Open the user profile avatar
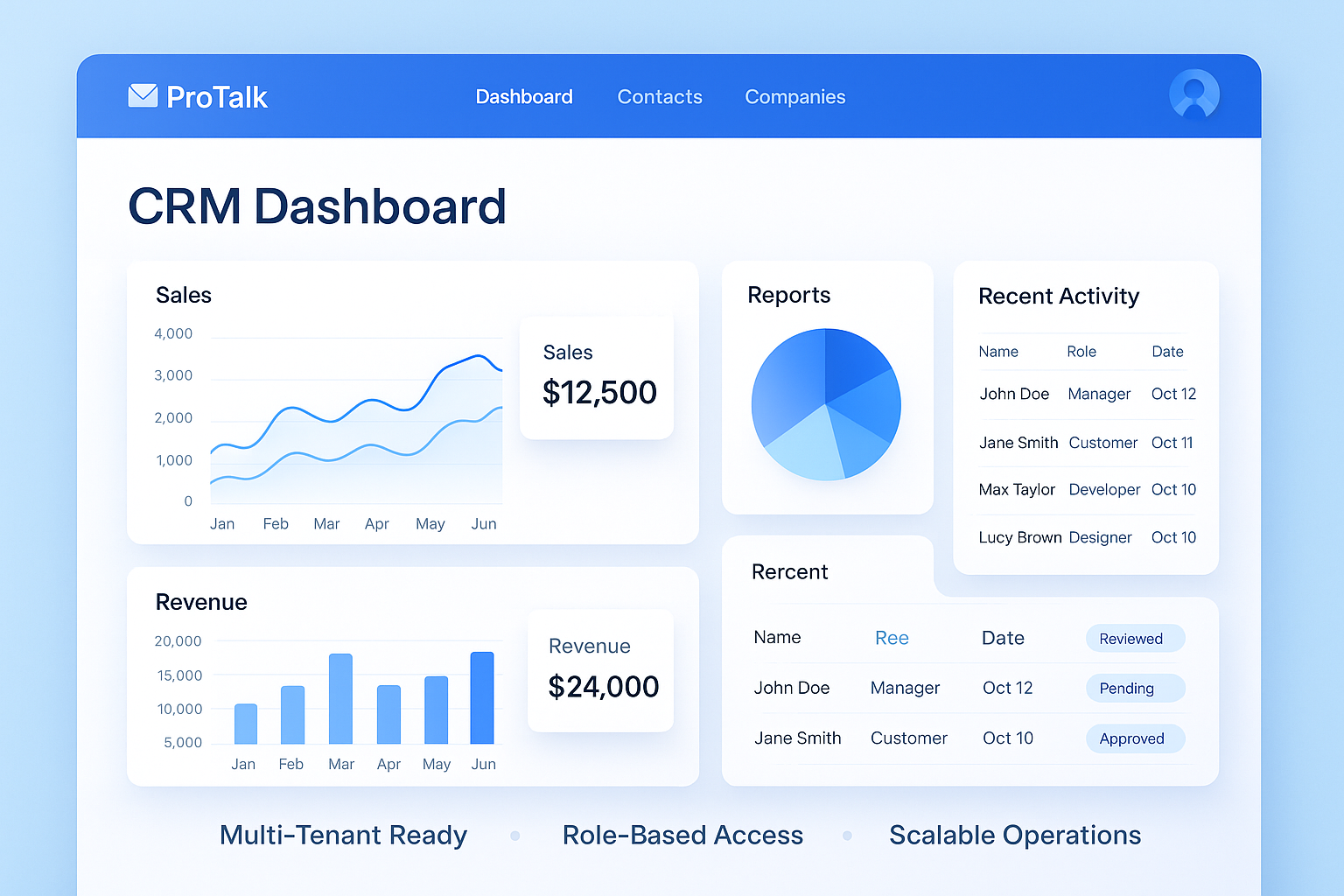 coord(1194,94)
